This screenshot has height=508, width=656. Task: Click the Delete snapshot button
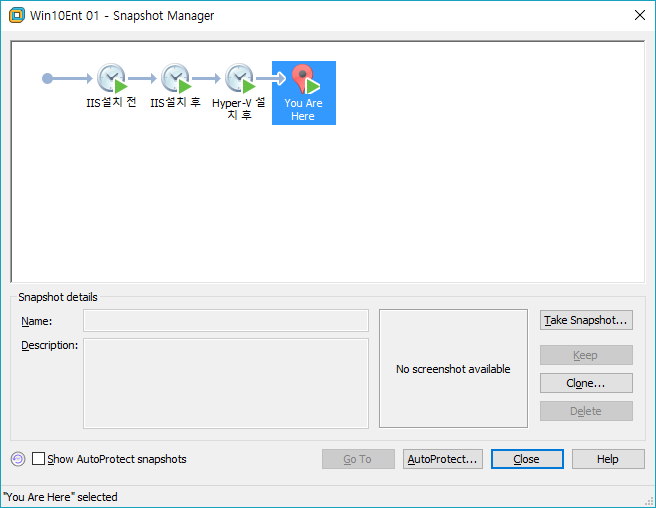(586, 411)
